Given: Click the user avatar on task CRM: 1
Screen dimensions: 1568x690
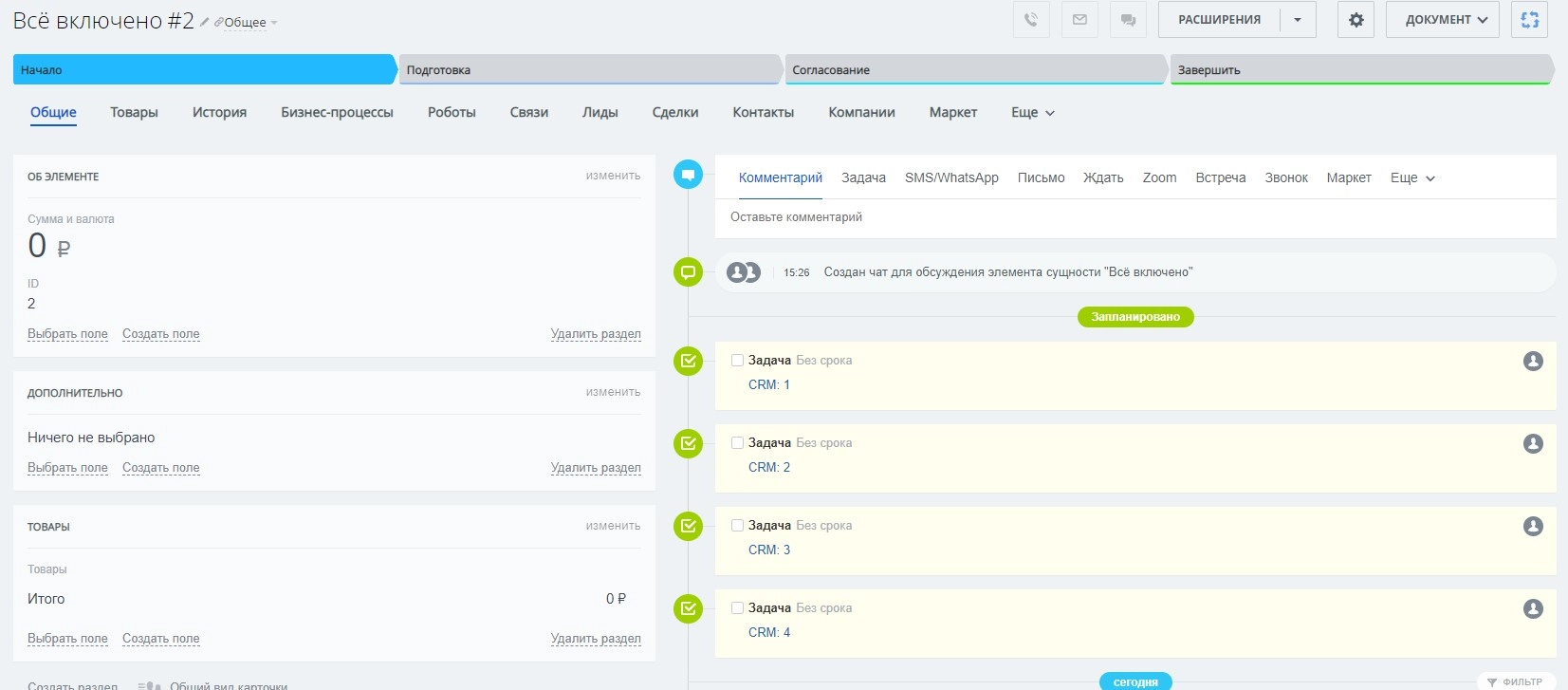Looking at the screenshot, I should (1533, 361).
